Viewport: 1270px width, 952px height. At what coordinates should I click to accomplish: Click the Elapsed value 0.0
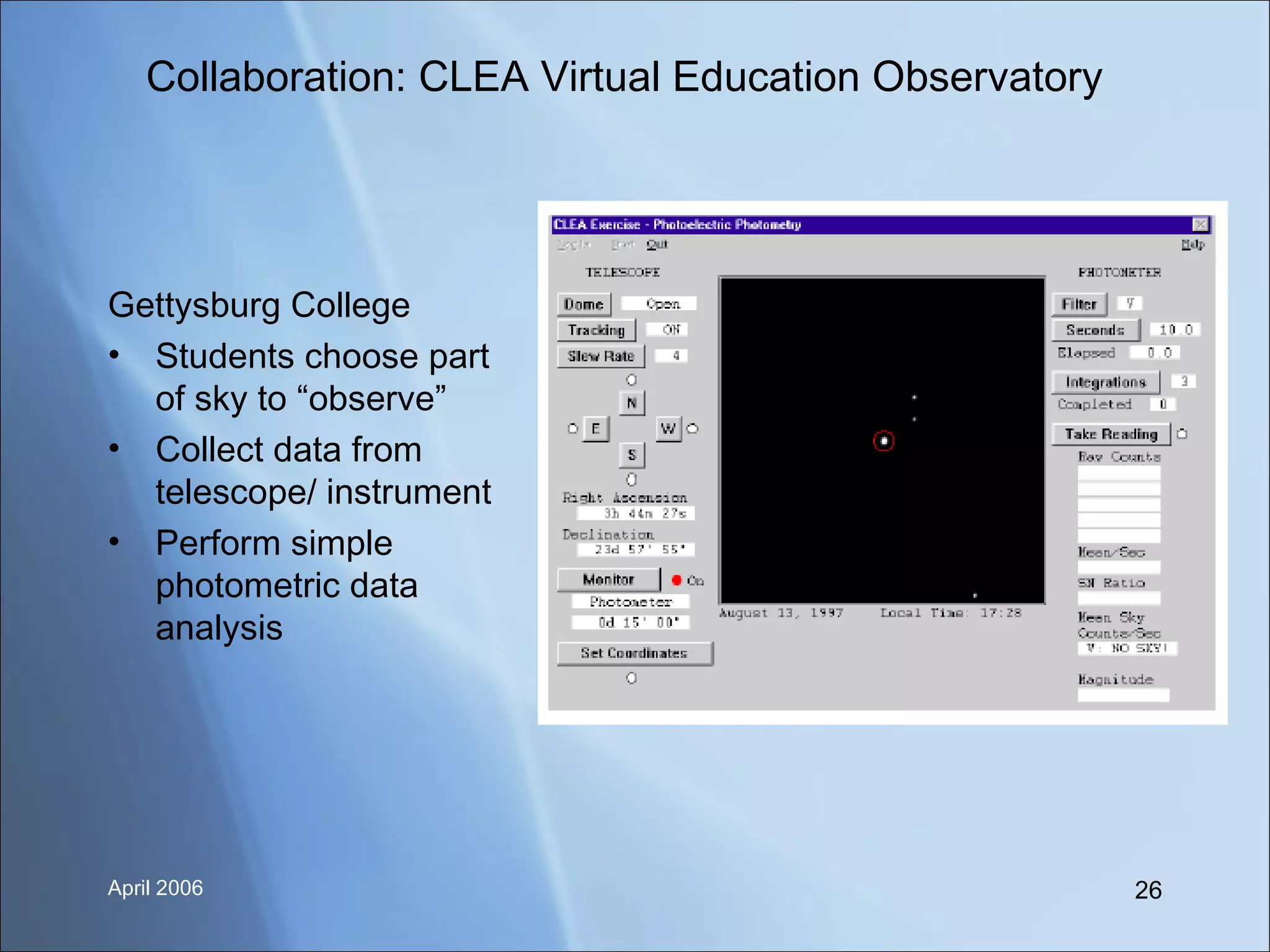[x=1155, y=353]
